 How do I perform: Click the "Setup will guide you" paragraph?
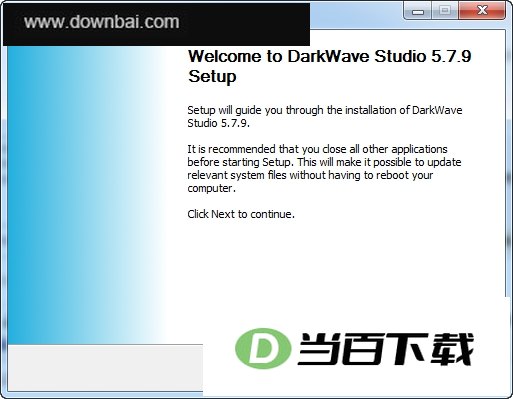point(325,117)
